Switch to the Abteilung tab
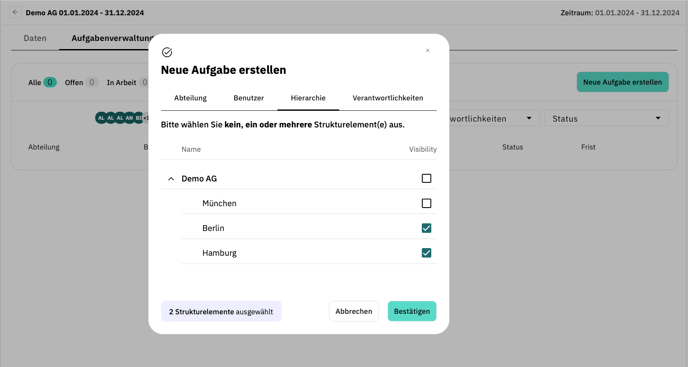Screen dimensions: 688x367 click(190, 98)
